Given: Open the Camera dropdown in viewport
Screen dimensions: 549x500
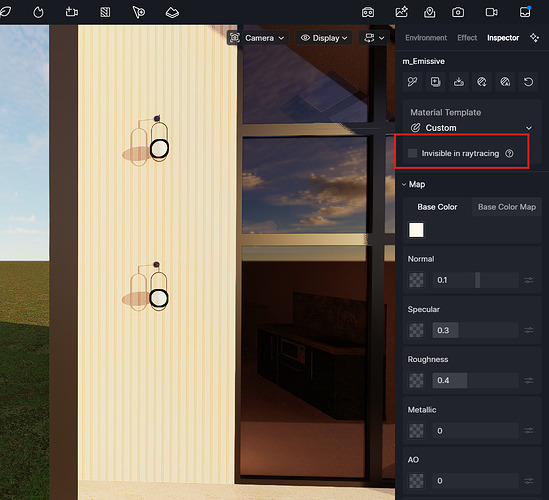Looking at the screenshot, I should pos(264,38).
